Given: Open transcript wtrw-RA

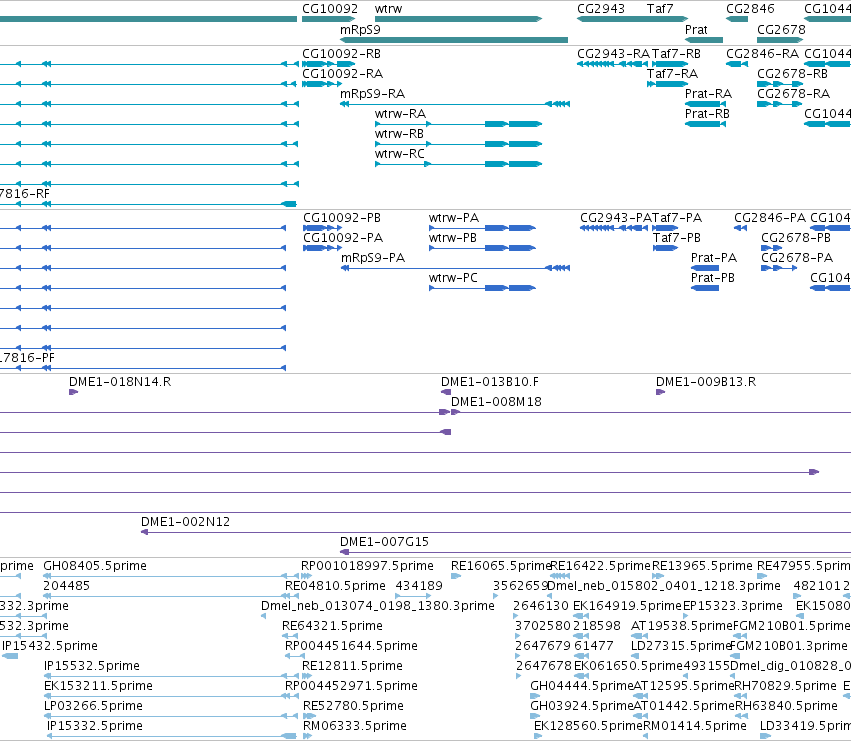Looking at the screenshot, I should pos(401,114).
